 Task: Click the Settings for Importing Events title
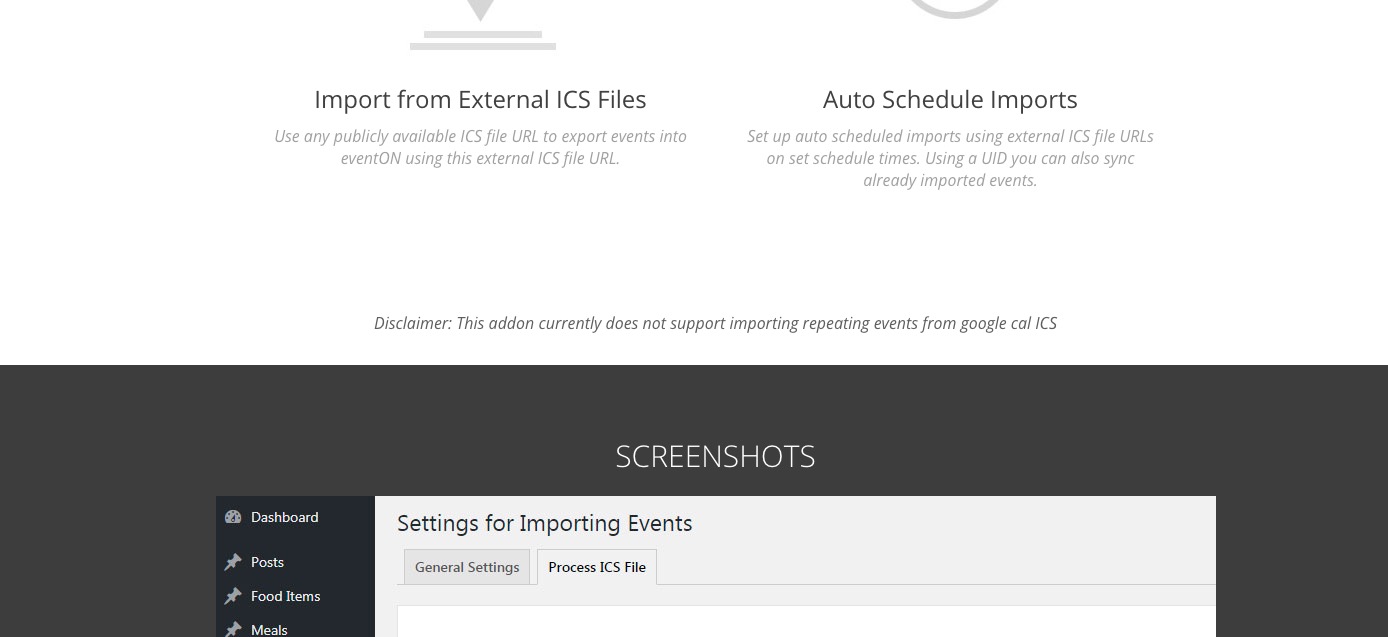point(544,523)
